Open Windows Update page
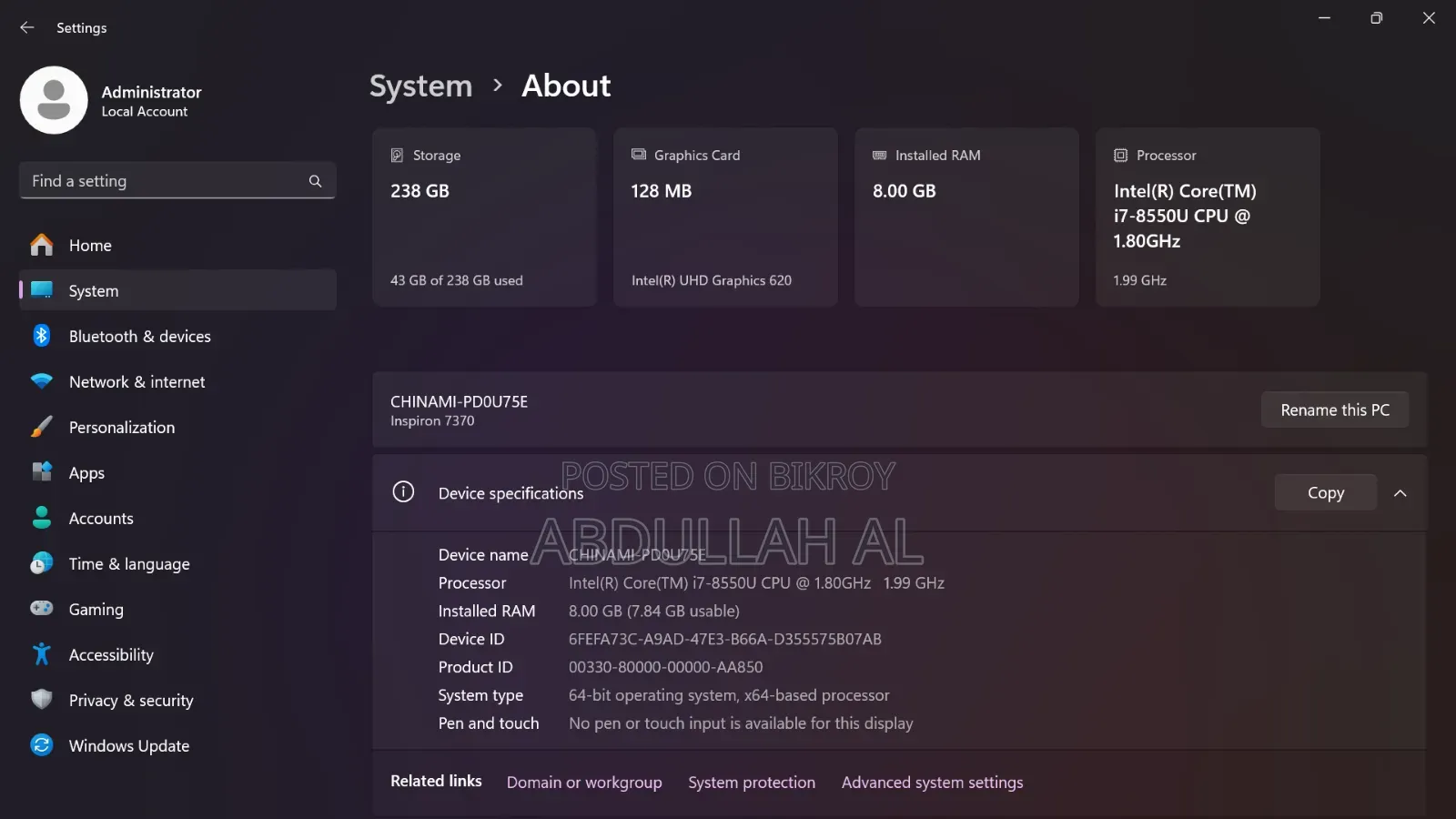Viewport: 1456px width, 819px height. pos(177,745)
